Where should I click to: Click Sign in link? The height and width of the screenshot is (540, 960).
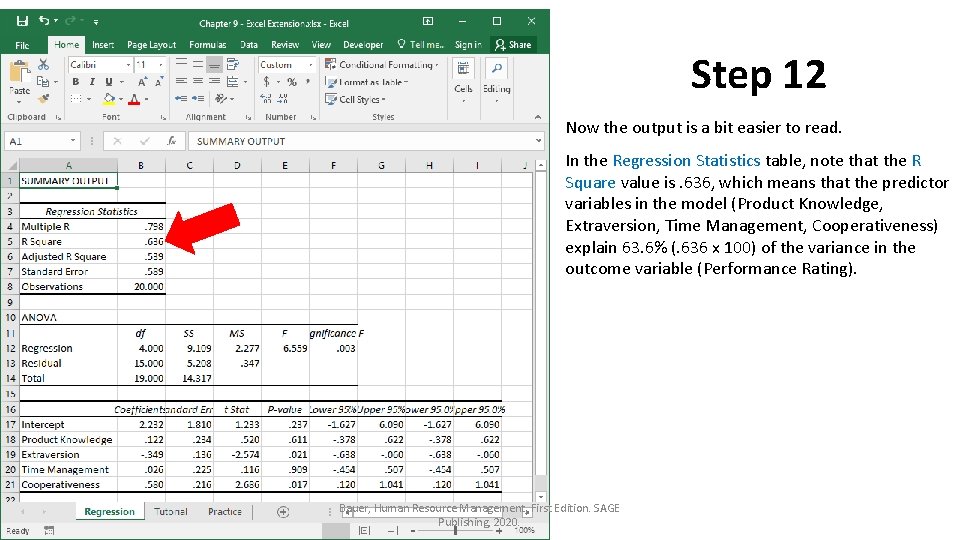pyautogui.click(x=468, y=45)
